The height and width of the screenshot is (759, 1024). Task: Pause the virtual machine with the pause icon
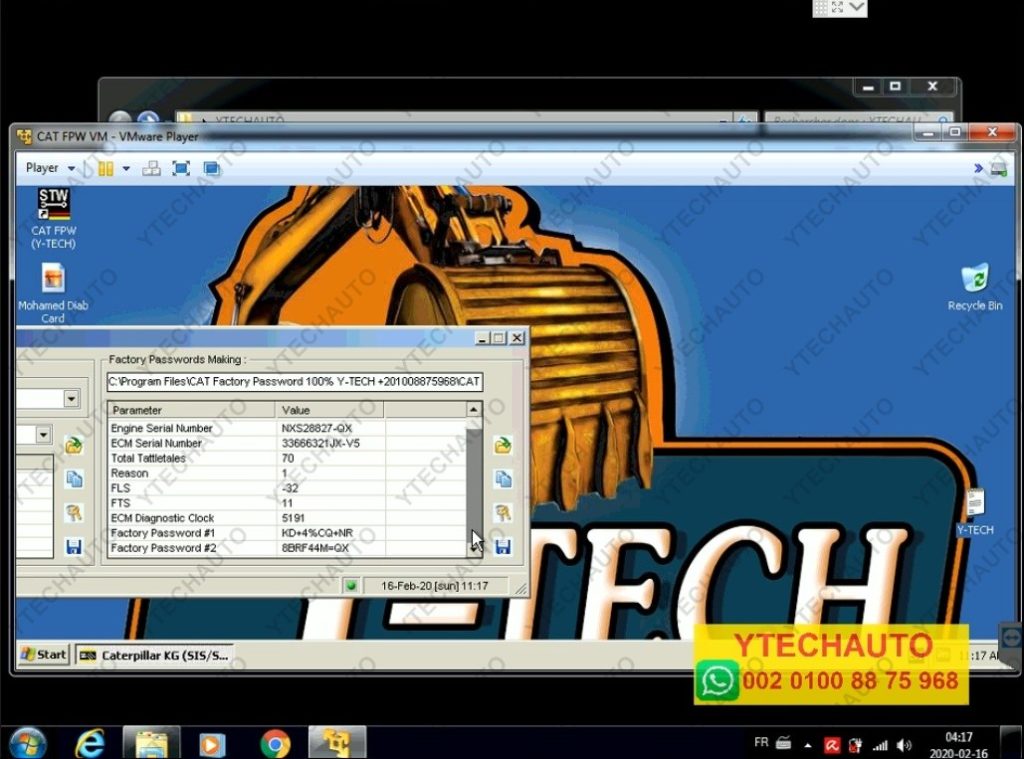point(106,169)
